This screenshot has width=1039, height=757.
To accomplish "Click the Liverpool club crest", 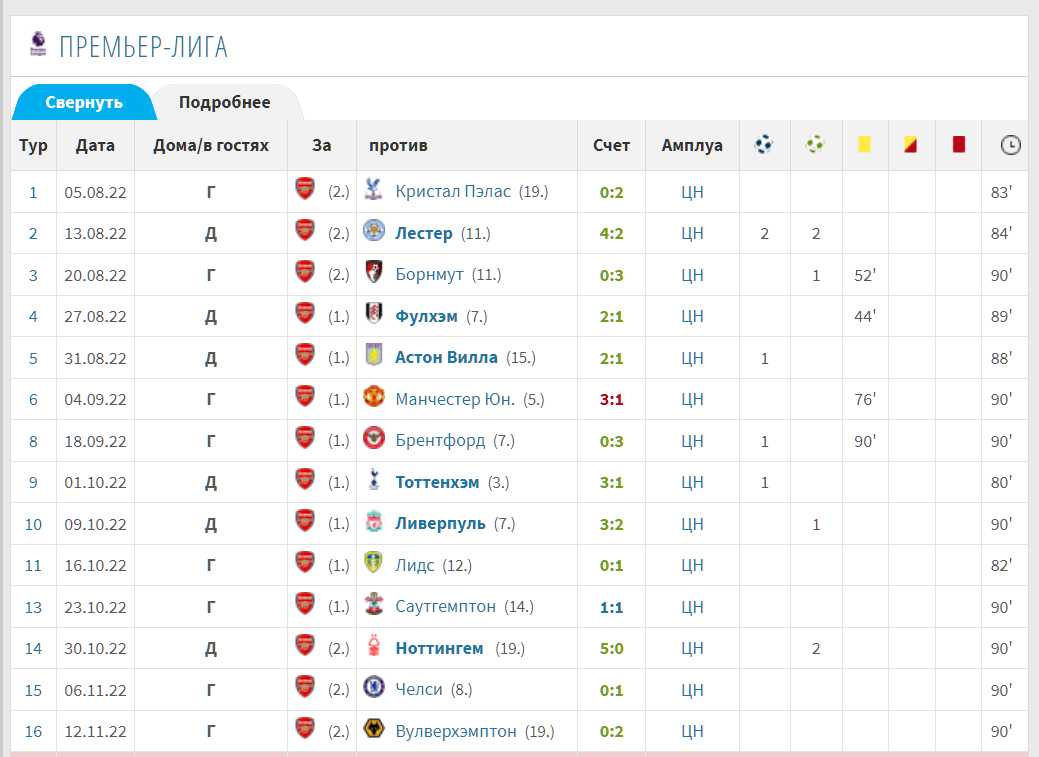I will pos(374,522).
